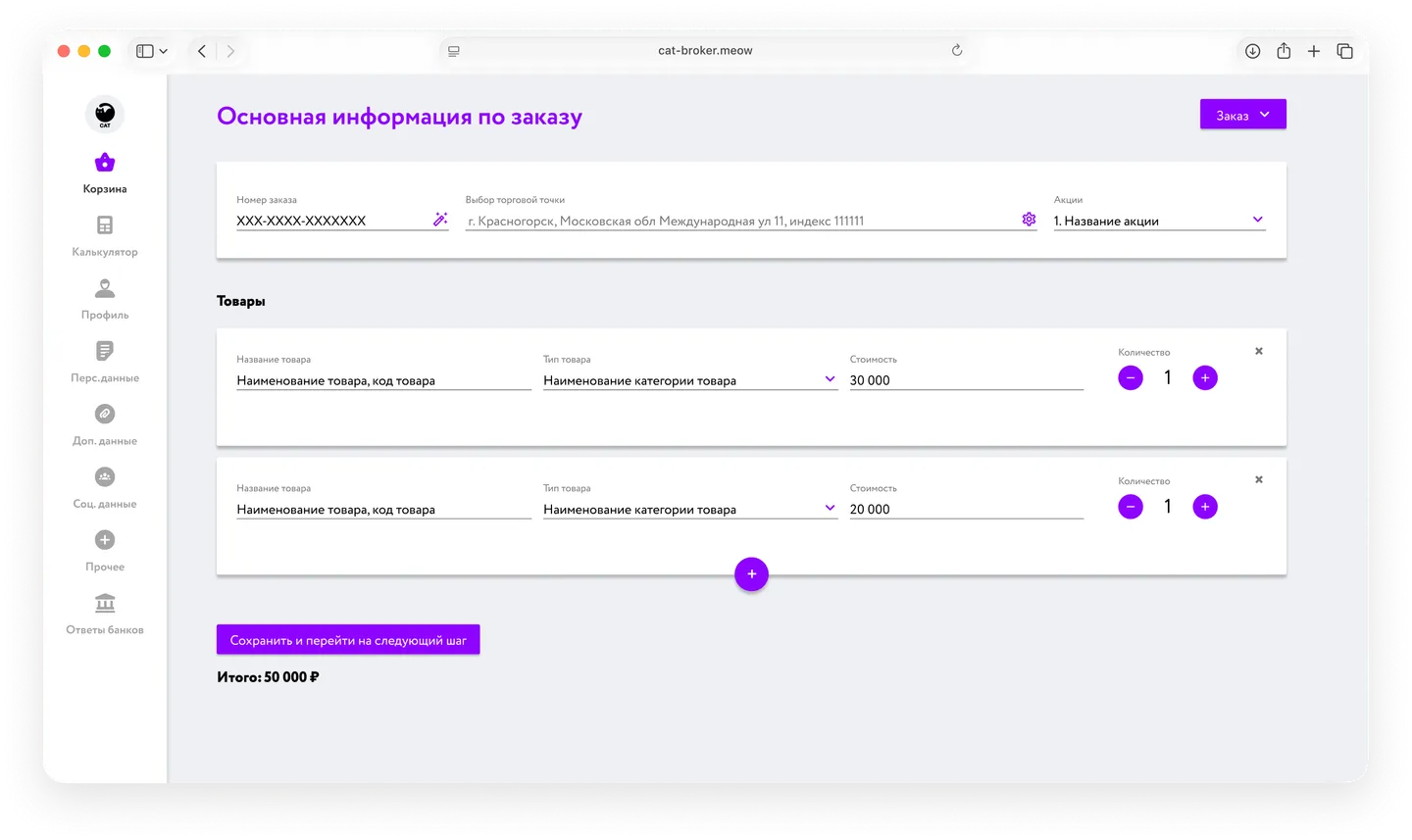The height and width of the screenshot is (840, 1412).
Task: Add a new product with round plus button
Action: [751, 574]
